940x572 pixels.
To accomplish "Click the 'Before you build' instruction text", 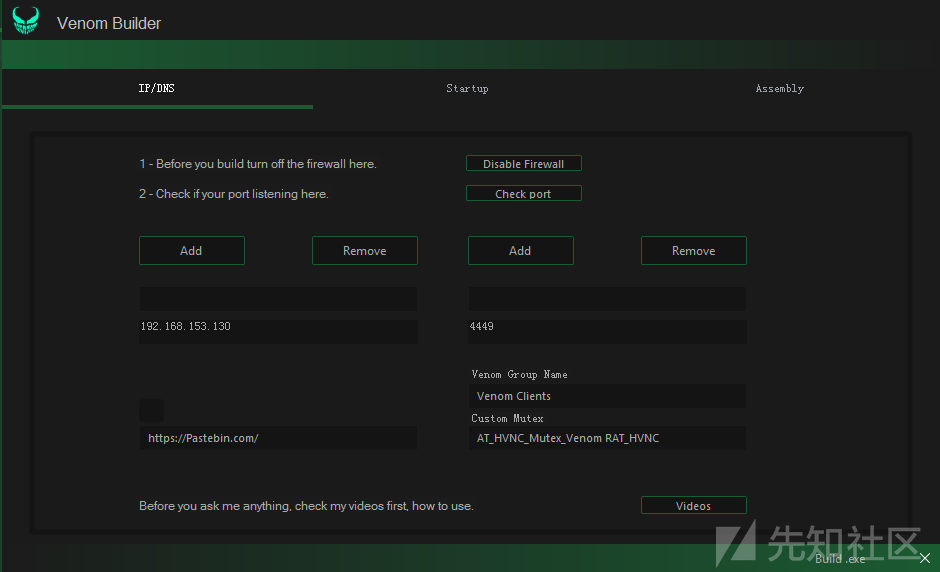I will coord(258,164).
